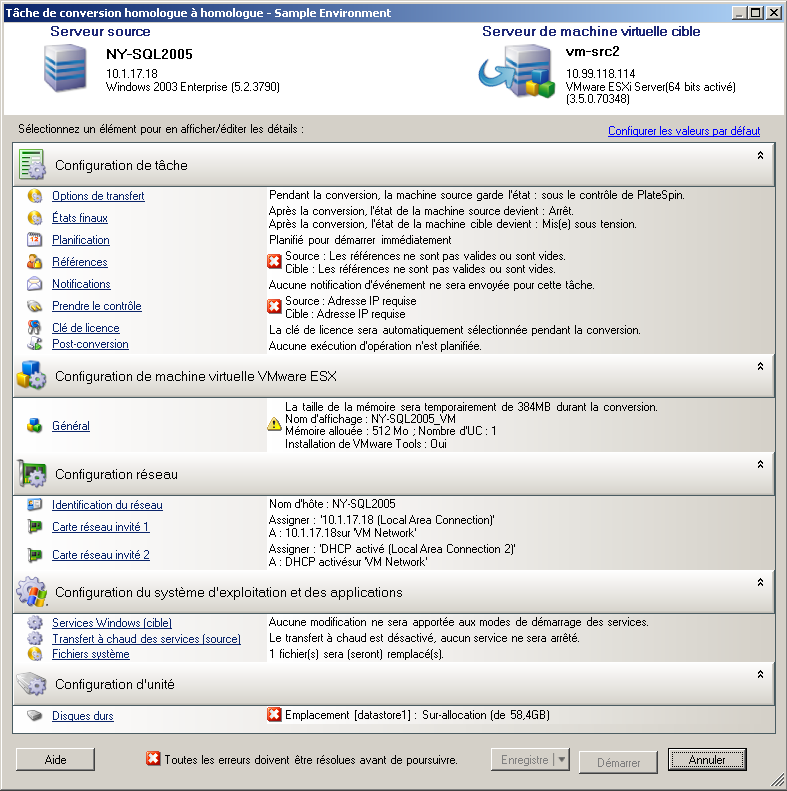Screen dimensions: 787x791
Task: Click the error icon next to Toutes les erreurs
Action: pyautogui.click(x=153, y=758)
